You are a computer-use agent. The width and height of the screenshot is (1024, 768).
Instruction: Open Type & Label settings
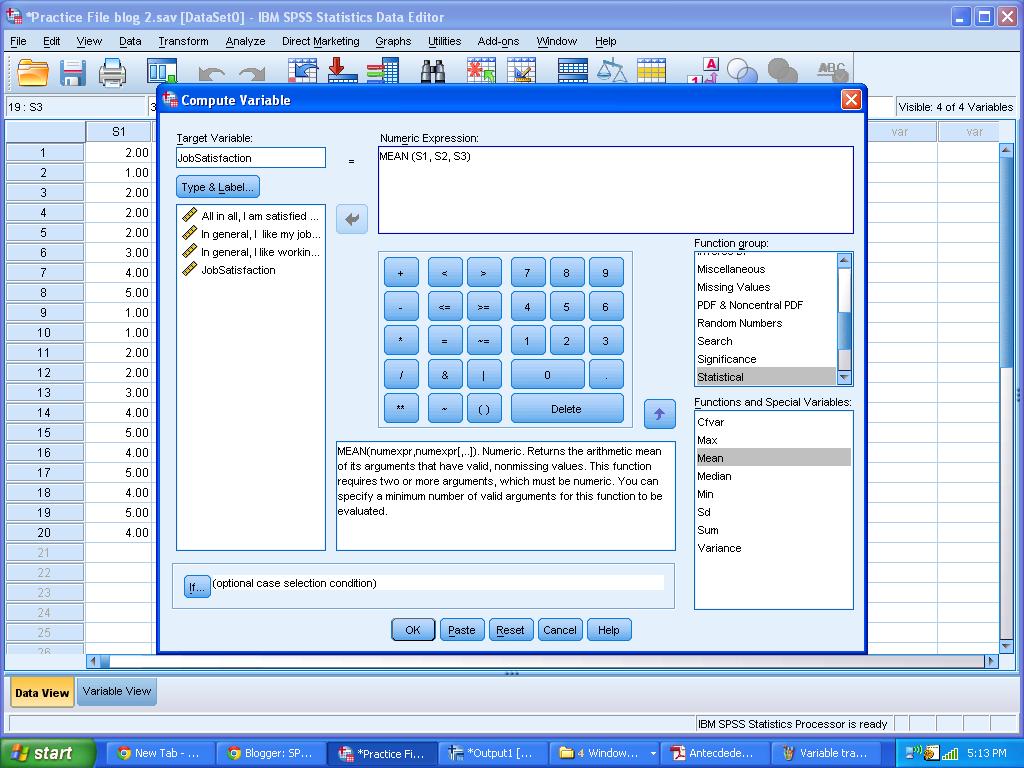coord(217,187)
